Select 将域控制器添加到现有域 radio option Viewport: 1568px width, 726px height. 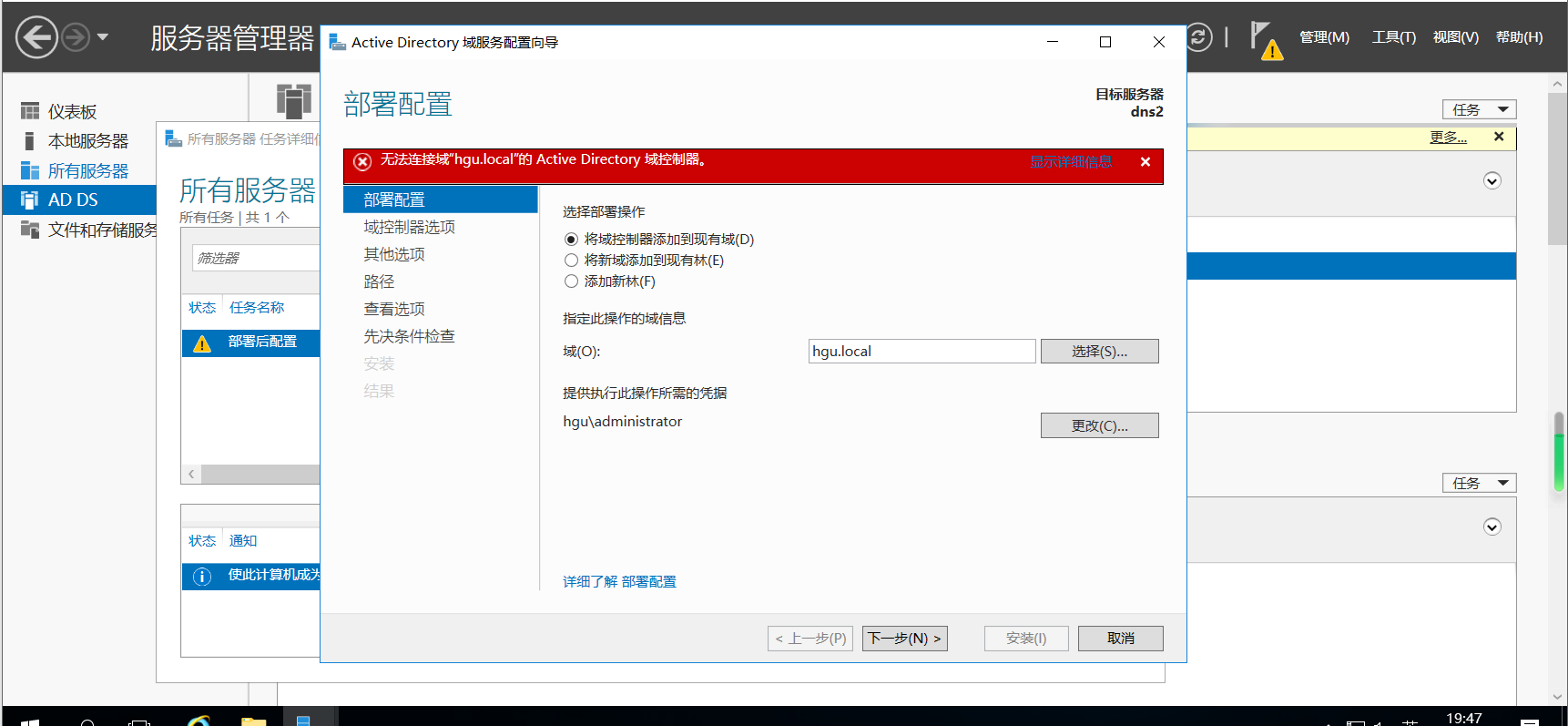coord(571,240)
